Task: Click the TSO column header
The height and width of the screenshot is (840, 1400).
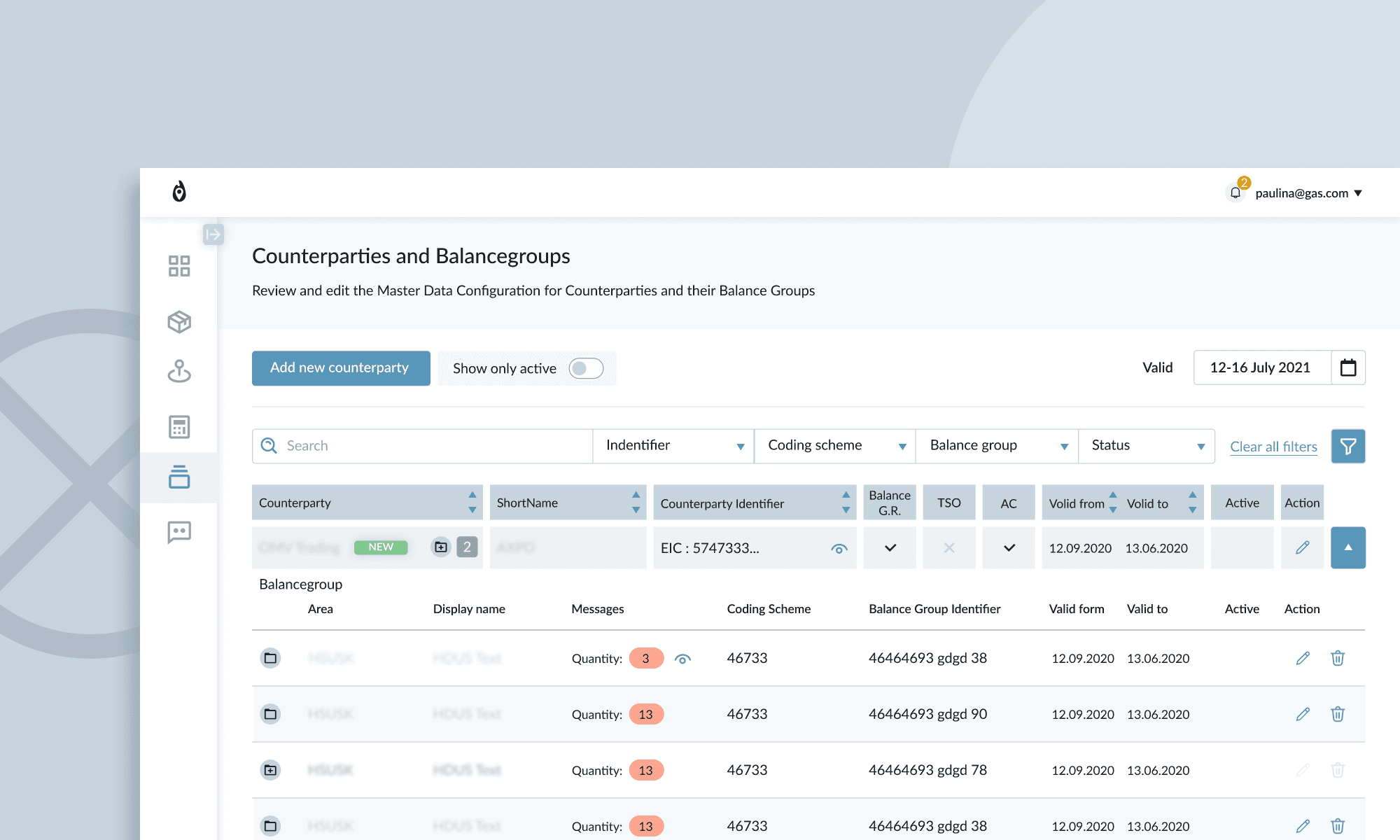Action: coord(949,503)
